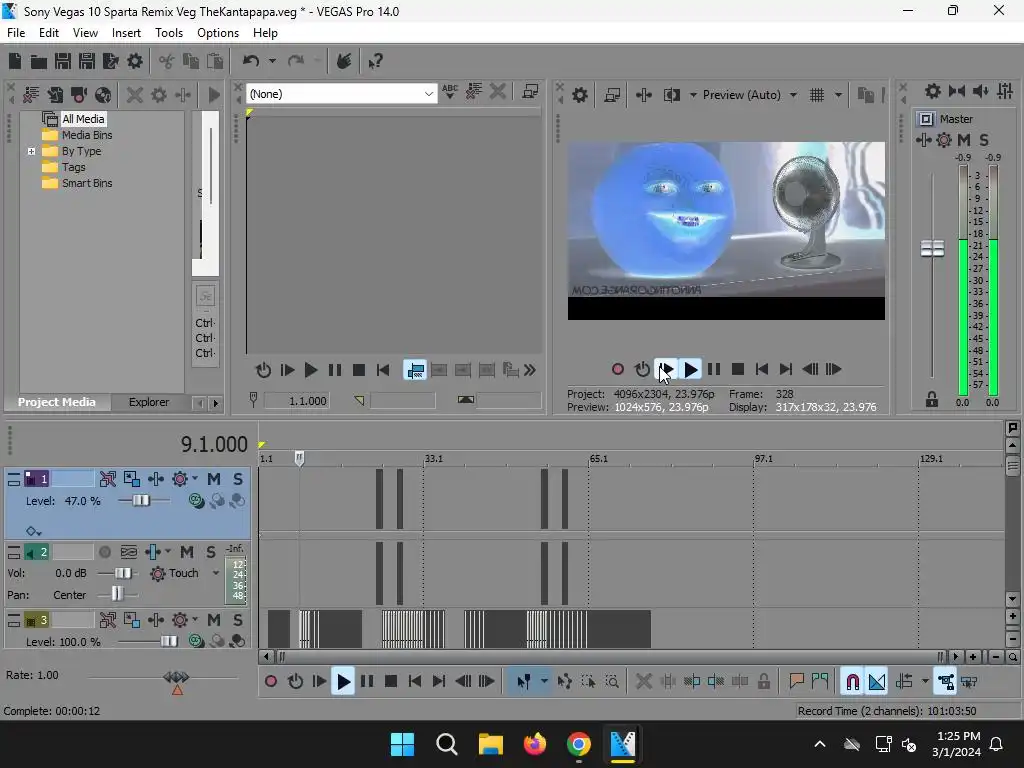This screenshot has height=768, width=1024.
Task: Open the Undo history dropdown arrow
Action: [272, 61]
